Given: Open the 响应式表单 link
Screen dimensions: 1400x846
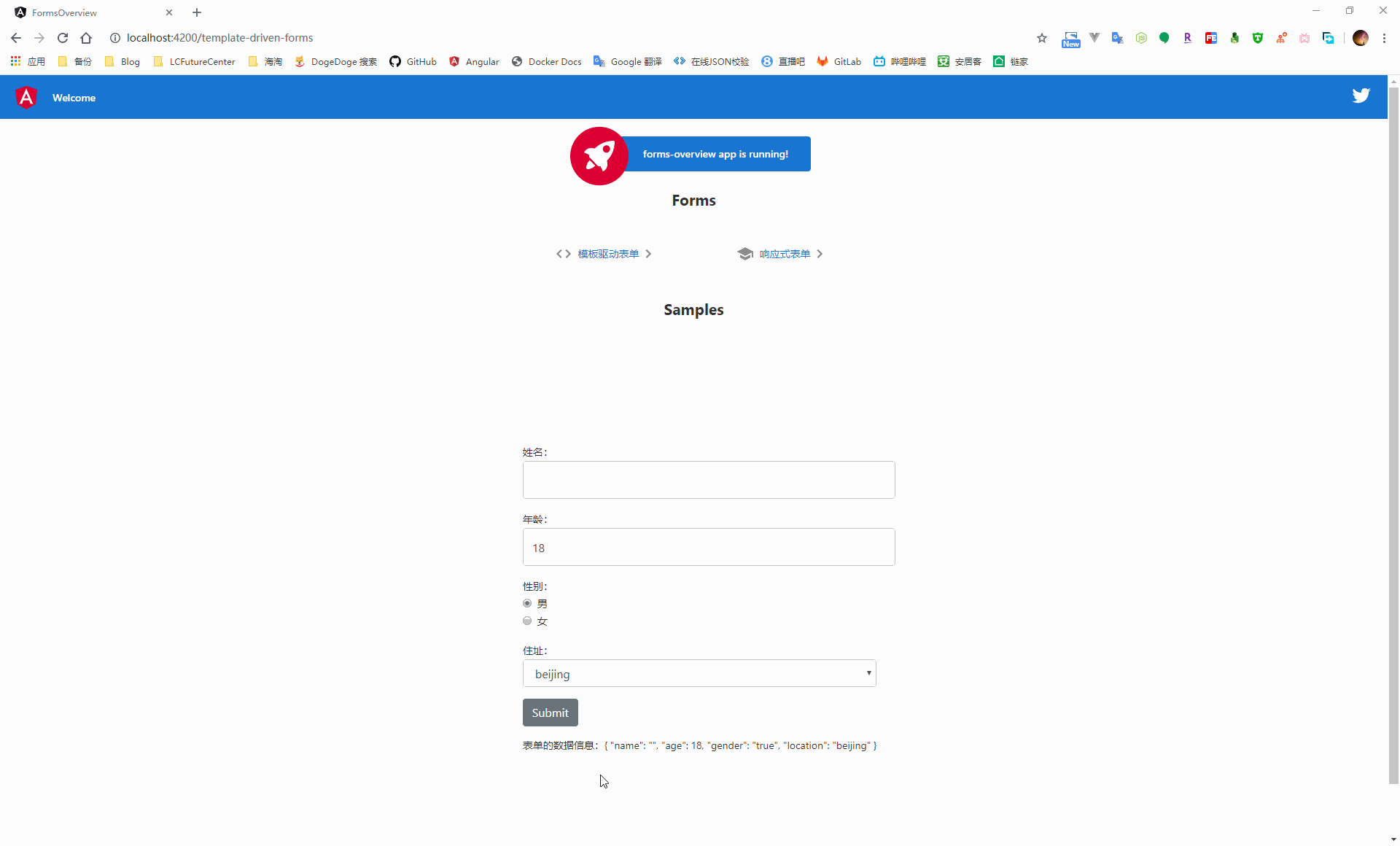Looking at the screenshot, I should tap(785, 254).
